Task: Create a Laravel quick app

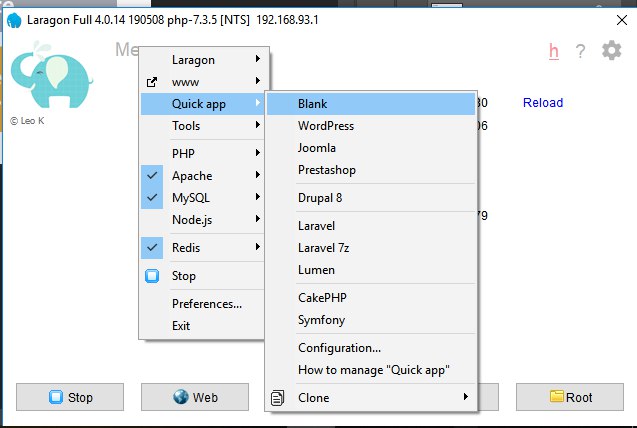Action: pyautogui.click(x=371, y=226)
